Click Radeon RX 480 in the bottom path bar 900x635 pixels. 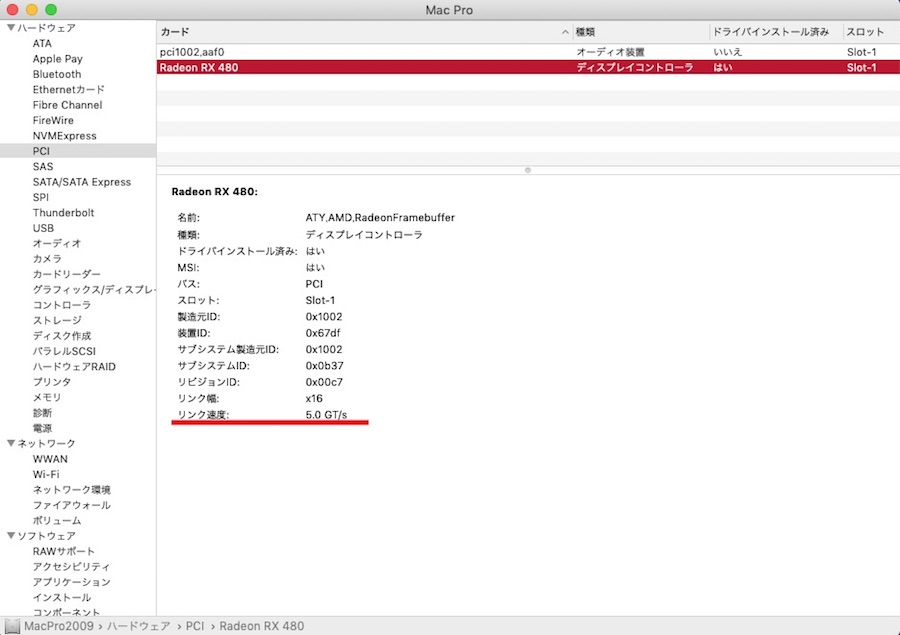(x=262, y=626)
